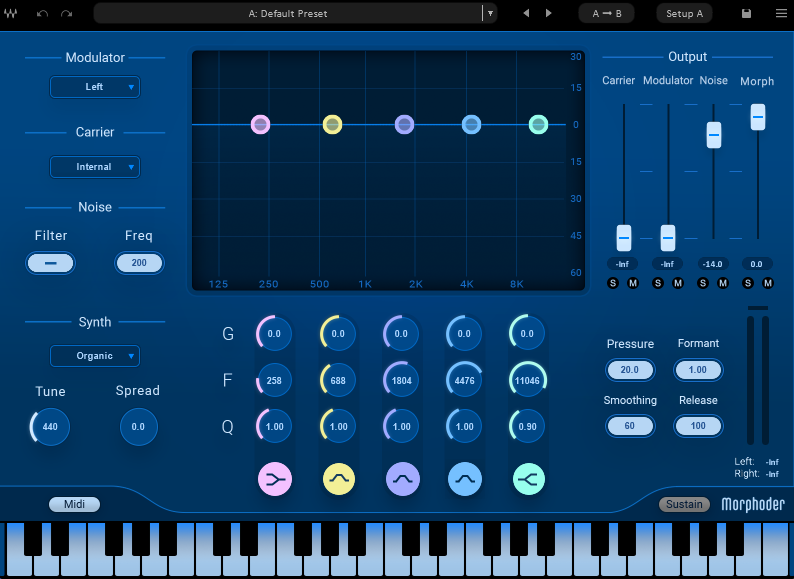Expand the Carrier Internal dropdown
The height and width of the screenshot is (579, 794).
point(95,167)
